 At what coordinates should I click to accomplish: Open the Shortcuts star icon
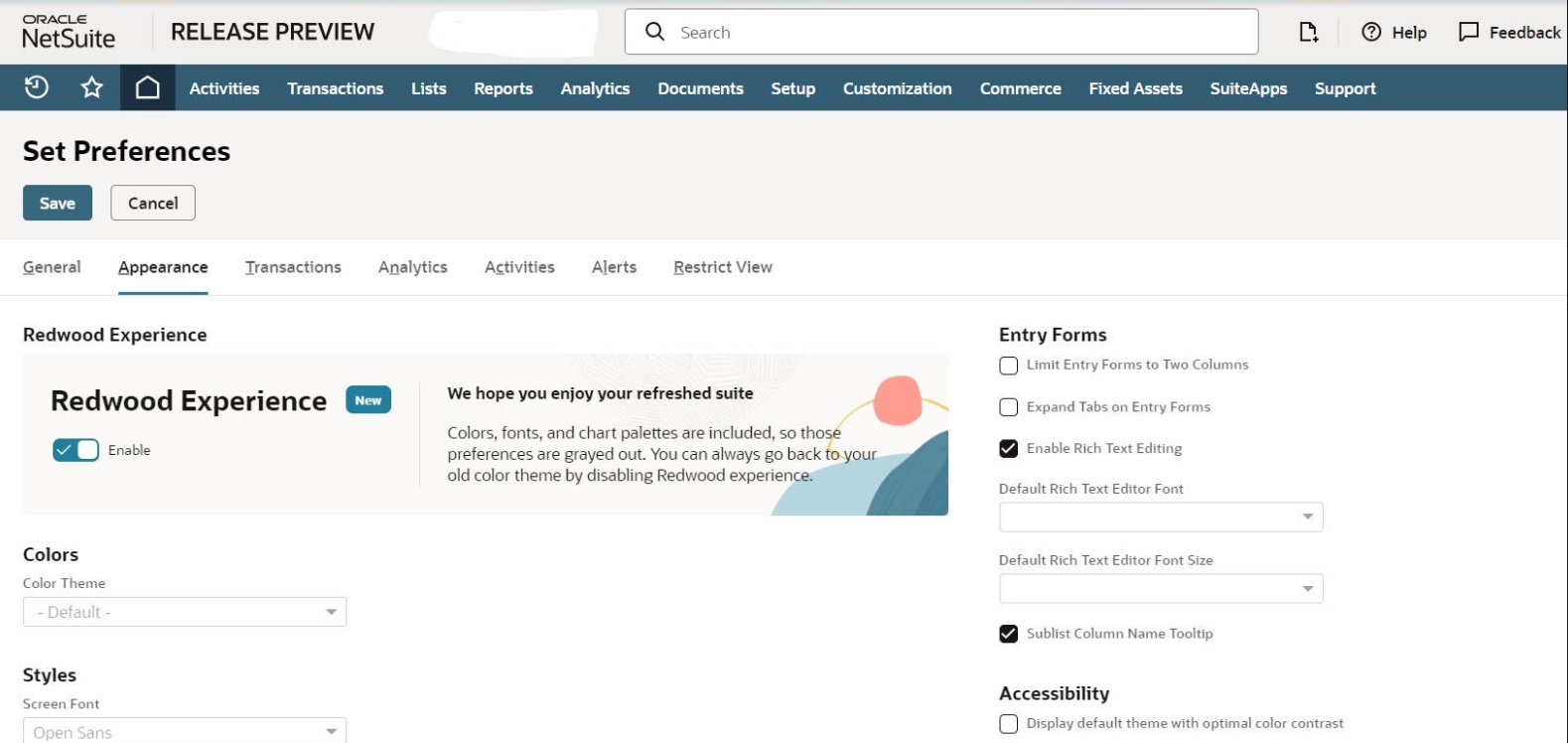pyautogui.click(x=92, y=87)
